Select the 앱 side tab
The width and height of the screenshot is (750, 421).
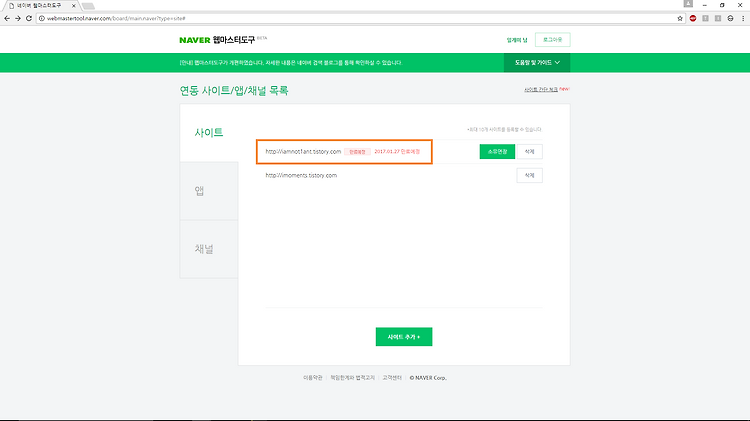(209, 191)
